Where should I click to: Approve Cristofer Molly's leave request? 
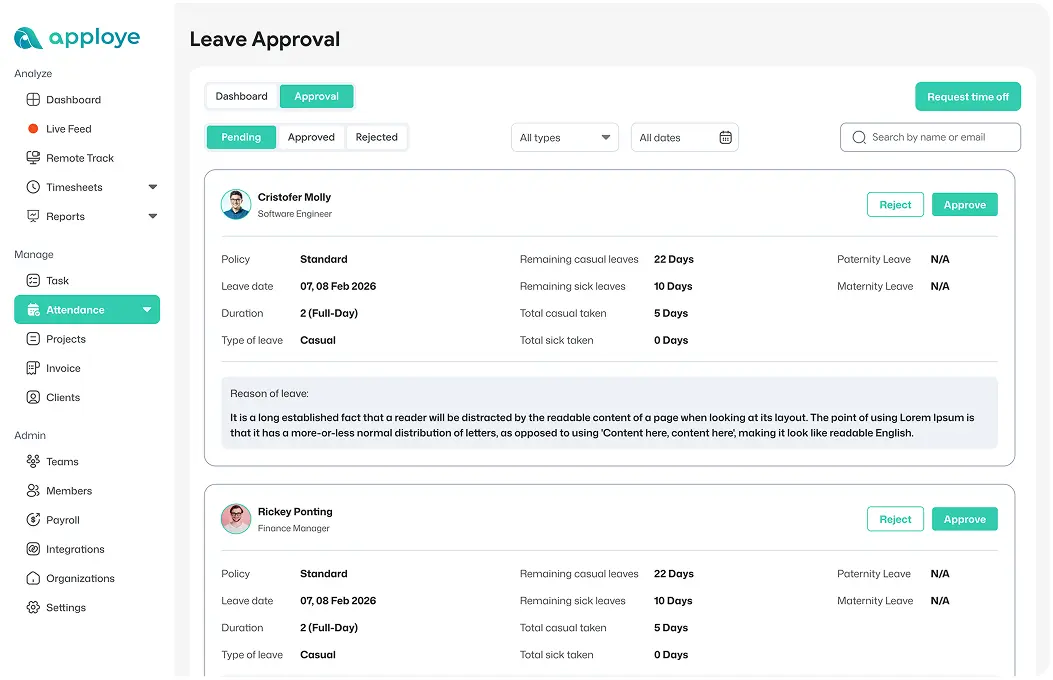tap(964, 205)
